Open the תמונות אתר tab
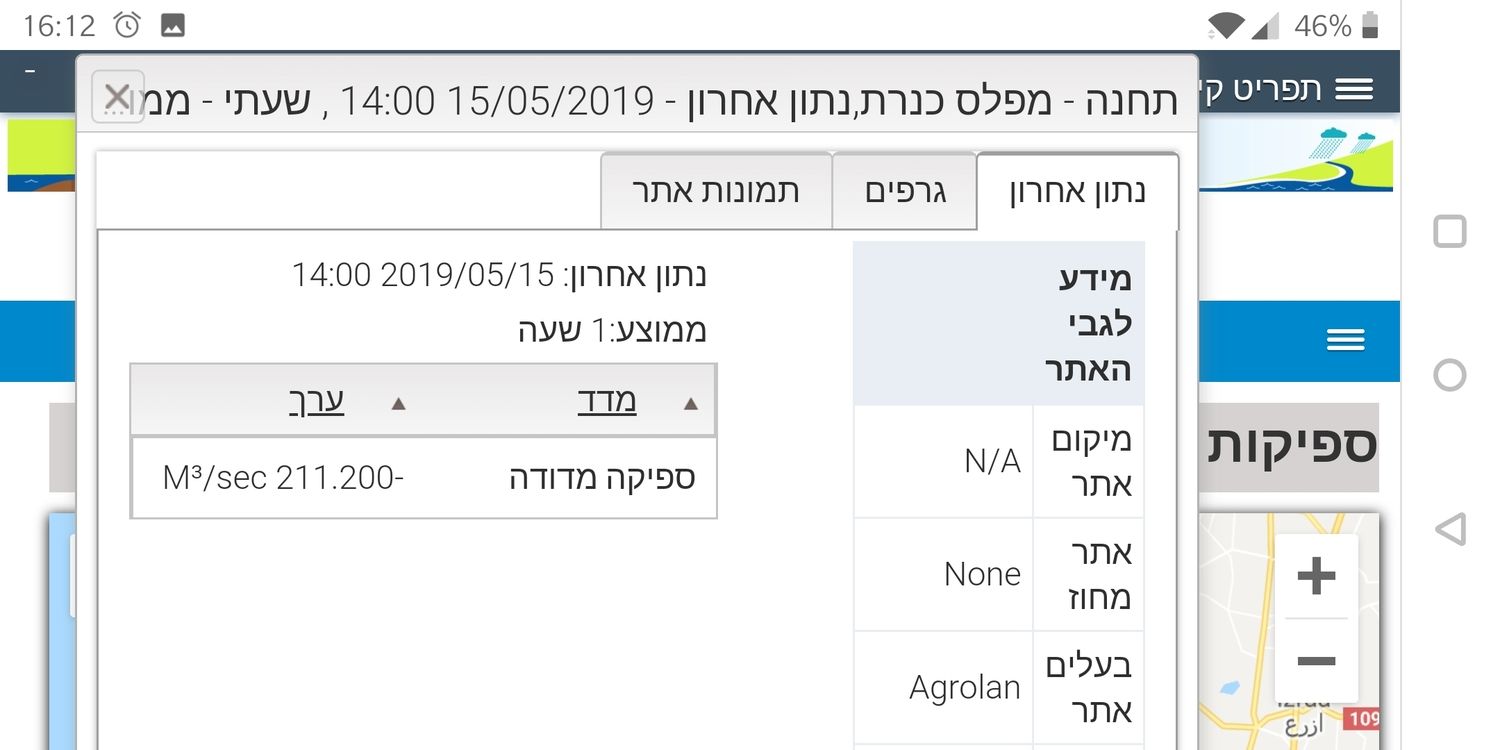Screen dimensions: 1500x750 (716, 191)
